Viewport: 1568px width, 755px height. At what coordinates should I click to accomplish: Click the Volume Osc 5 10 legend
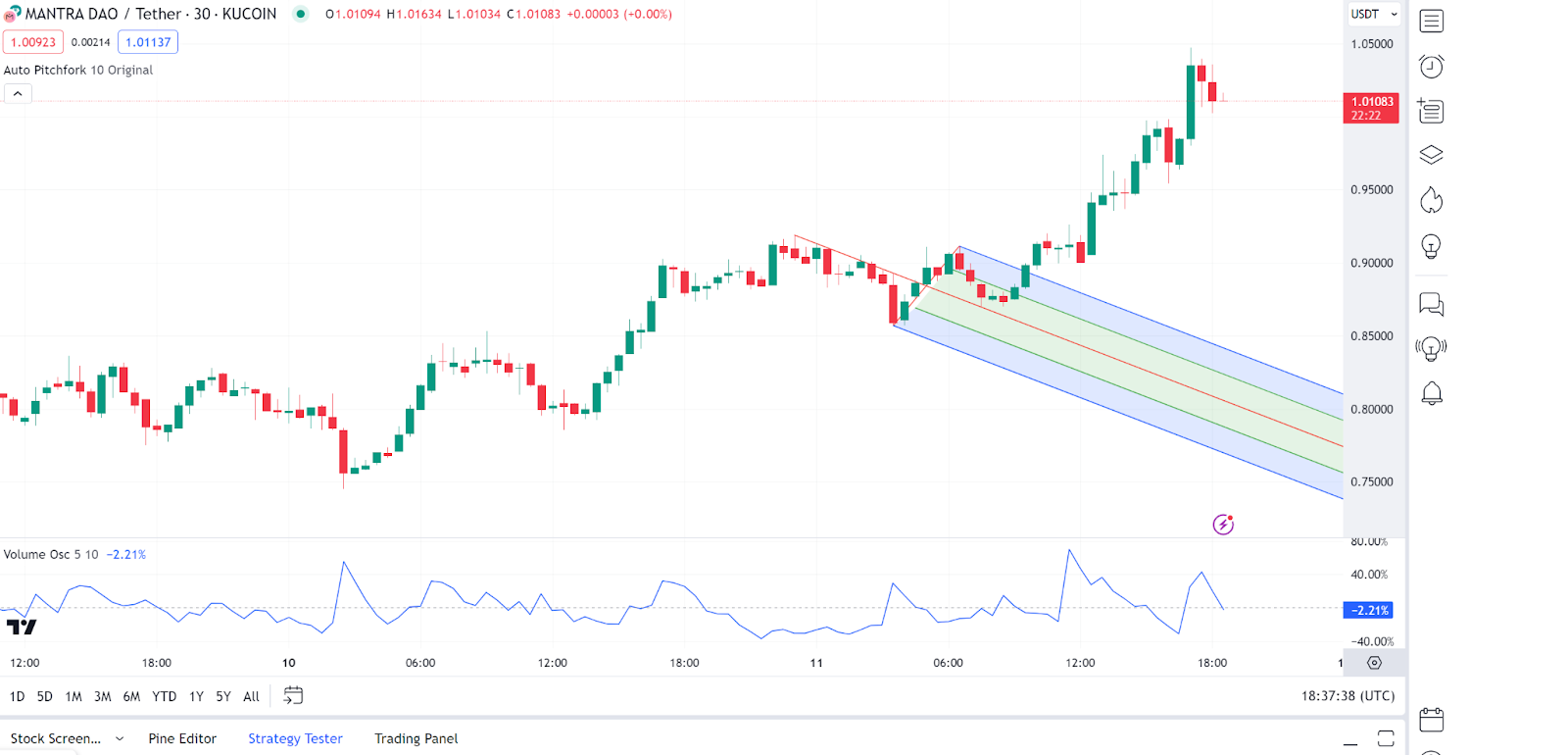coord(51,554)
